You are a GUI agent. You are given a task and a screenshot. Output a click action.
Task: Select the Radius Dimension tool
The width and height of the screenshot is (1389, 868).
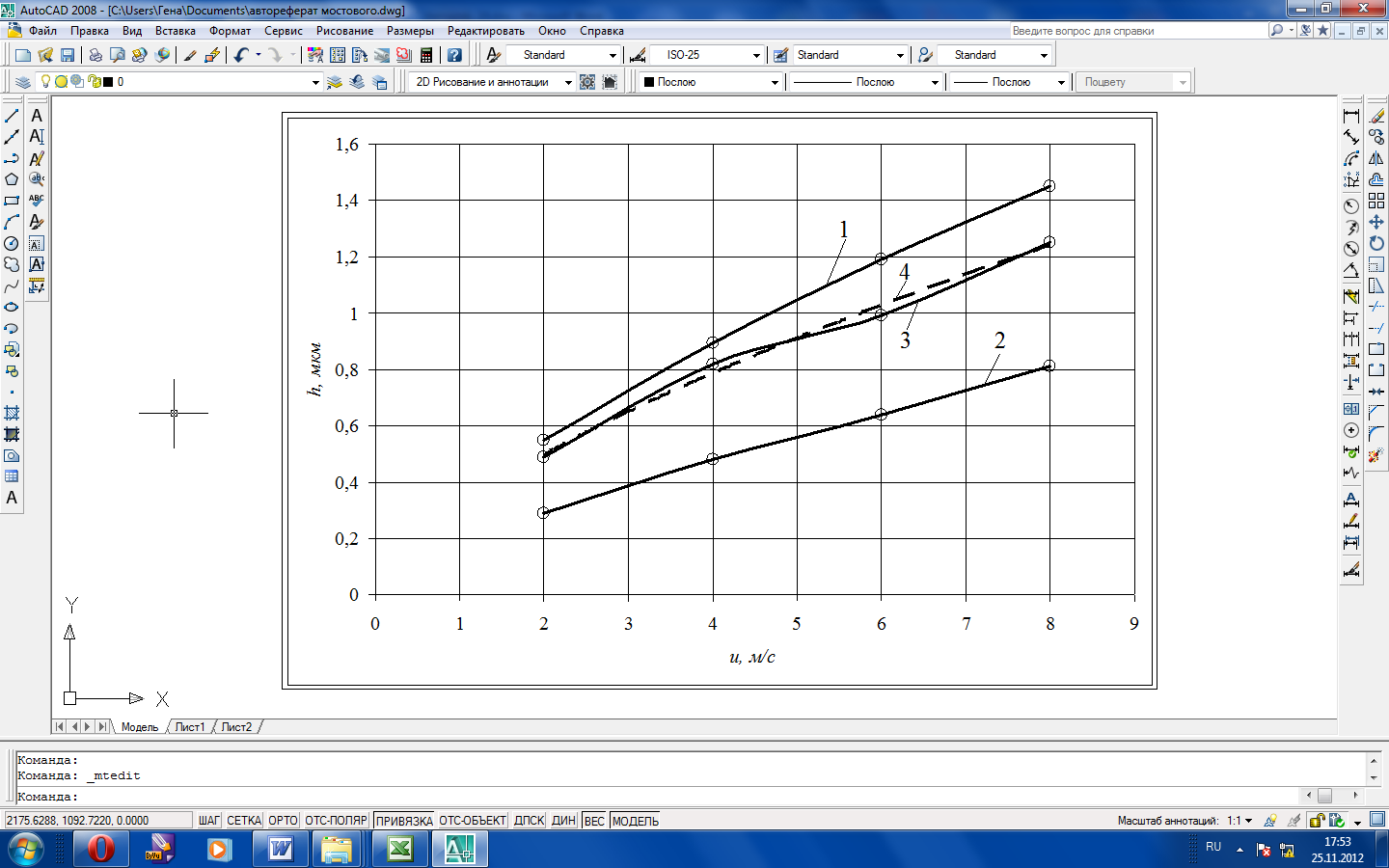point(1351,204)
